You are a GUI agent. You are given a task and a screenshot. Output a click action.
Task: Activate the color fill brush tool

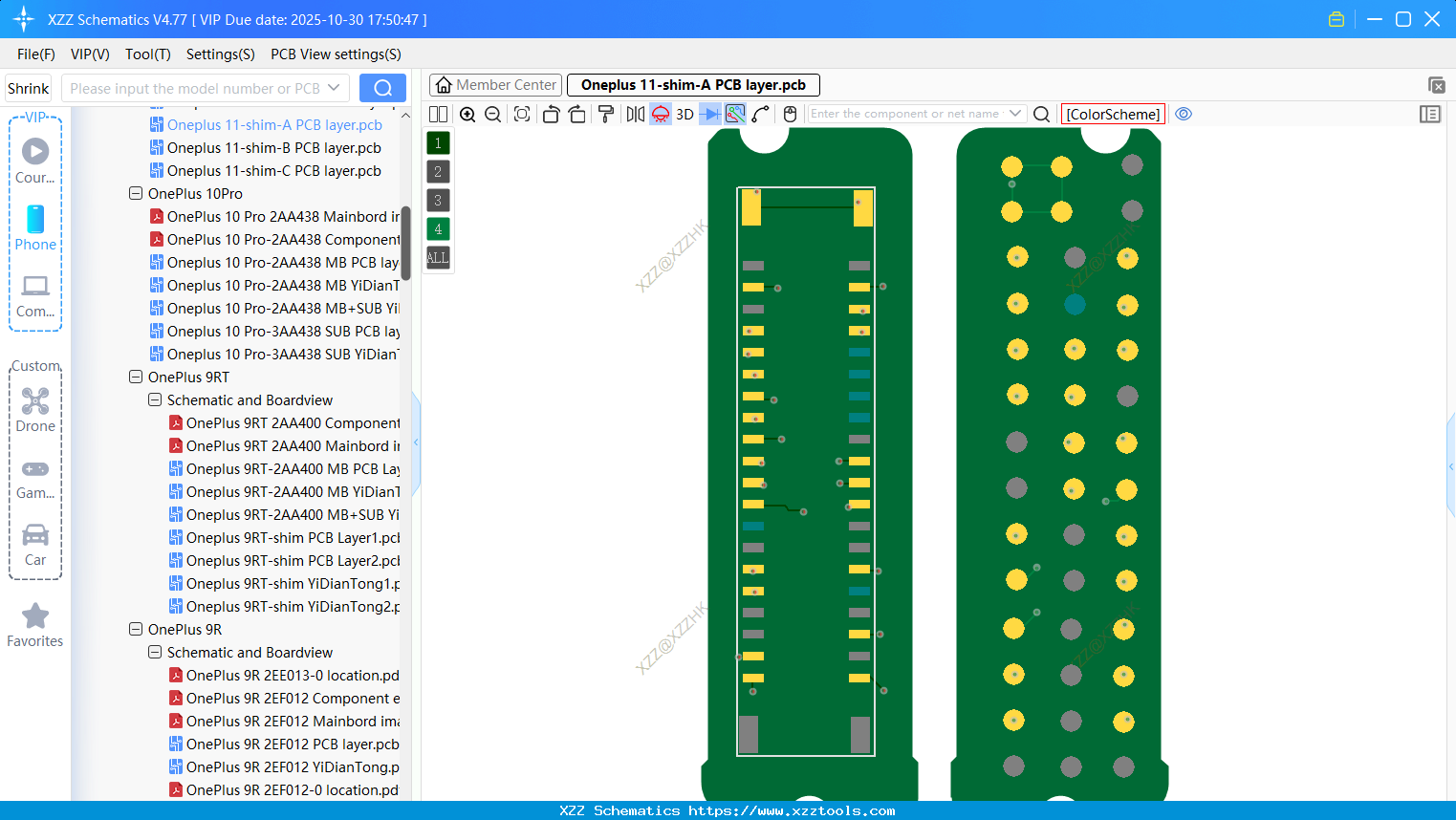coord(606,114)
